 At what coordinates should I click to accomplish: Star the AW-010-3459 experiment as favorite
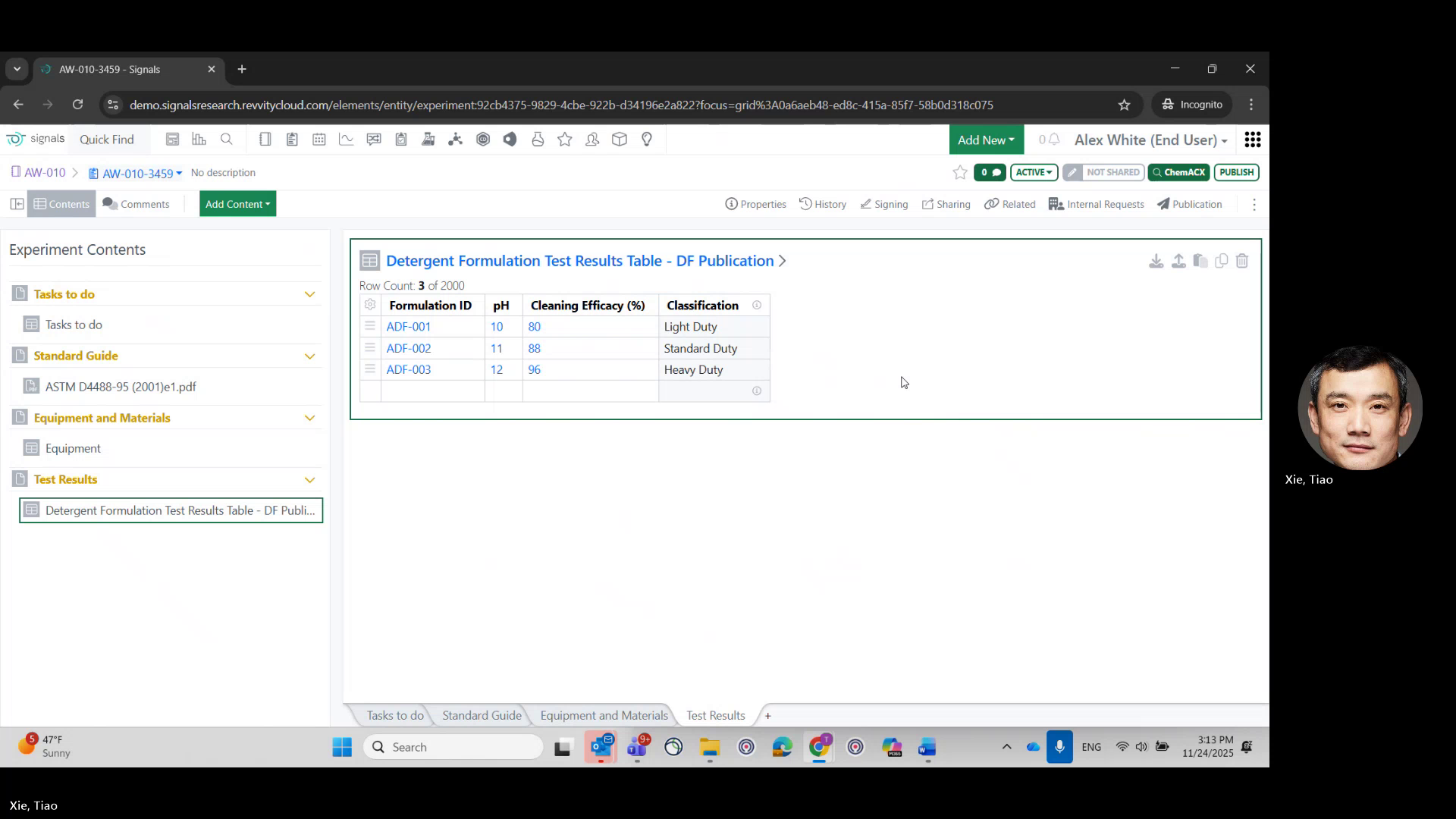(x=959, y=172)
